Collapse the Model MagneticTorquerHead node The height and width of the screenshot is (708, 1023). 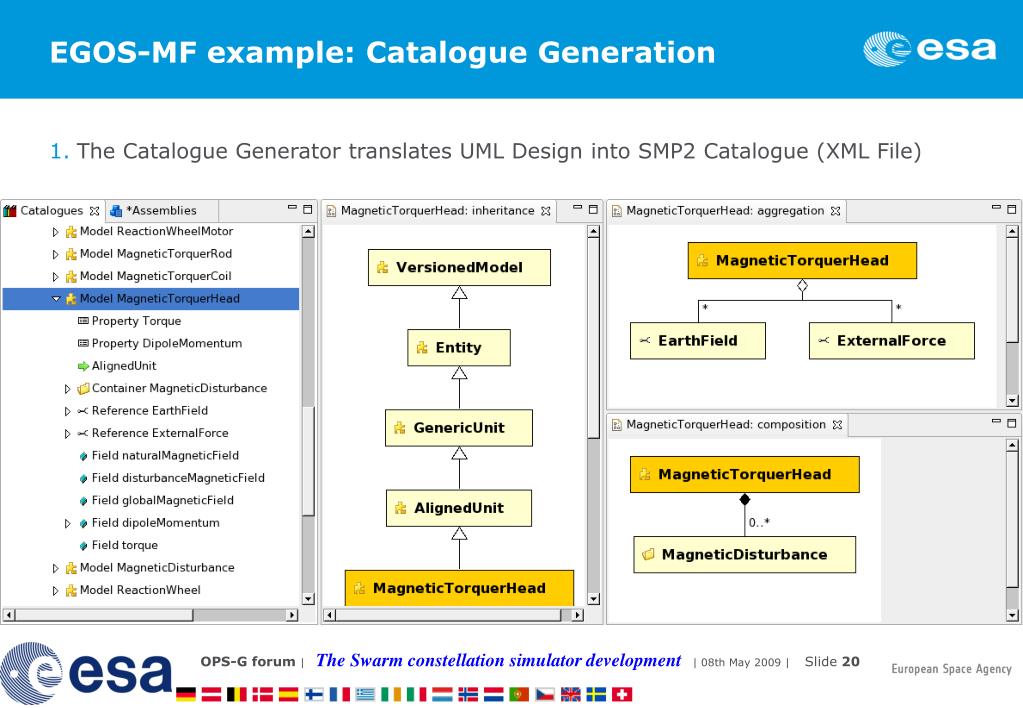coord(56,299)
